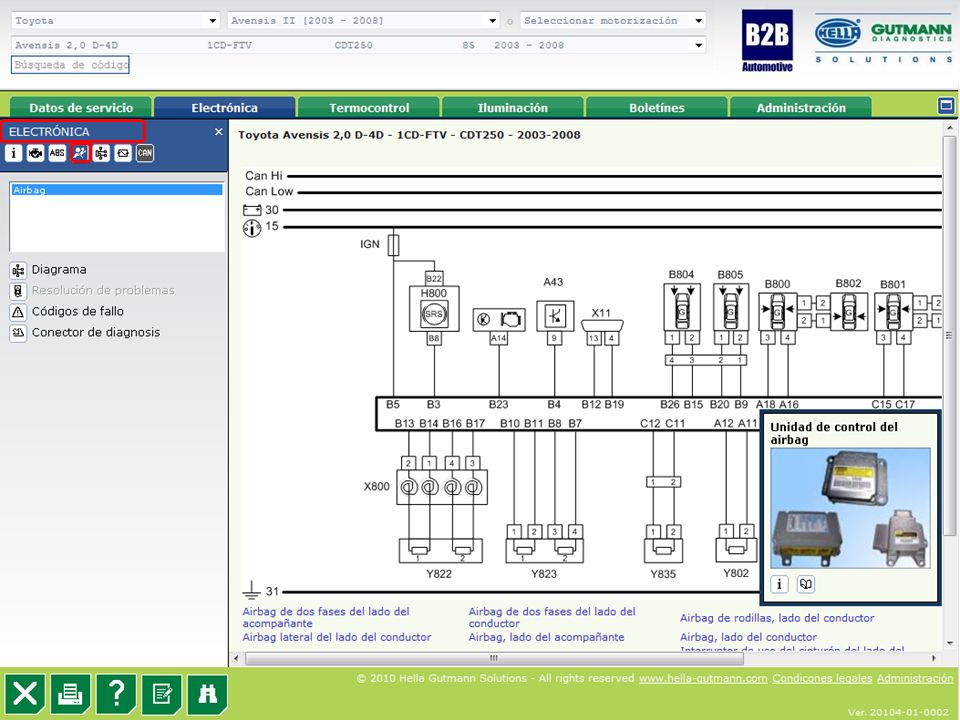Open the binoculars search button
The image size is (960, 720).
pyautogui.click(x=208, y=694)
